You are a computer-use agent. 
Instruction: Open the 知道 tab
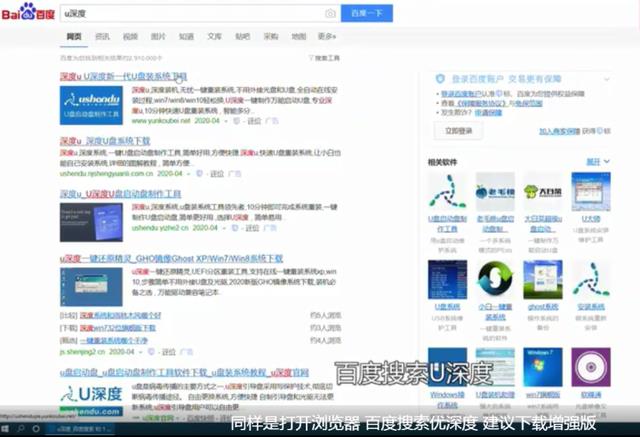187,37
